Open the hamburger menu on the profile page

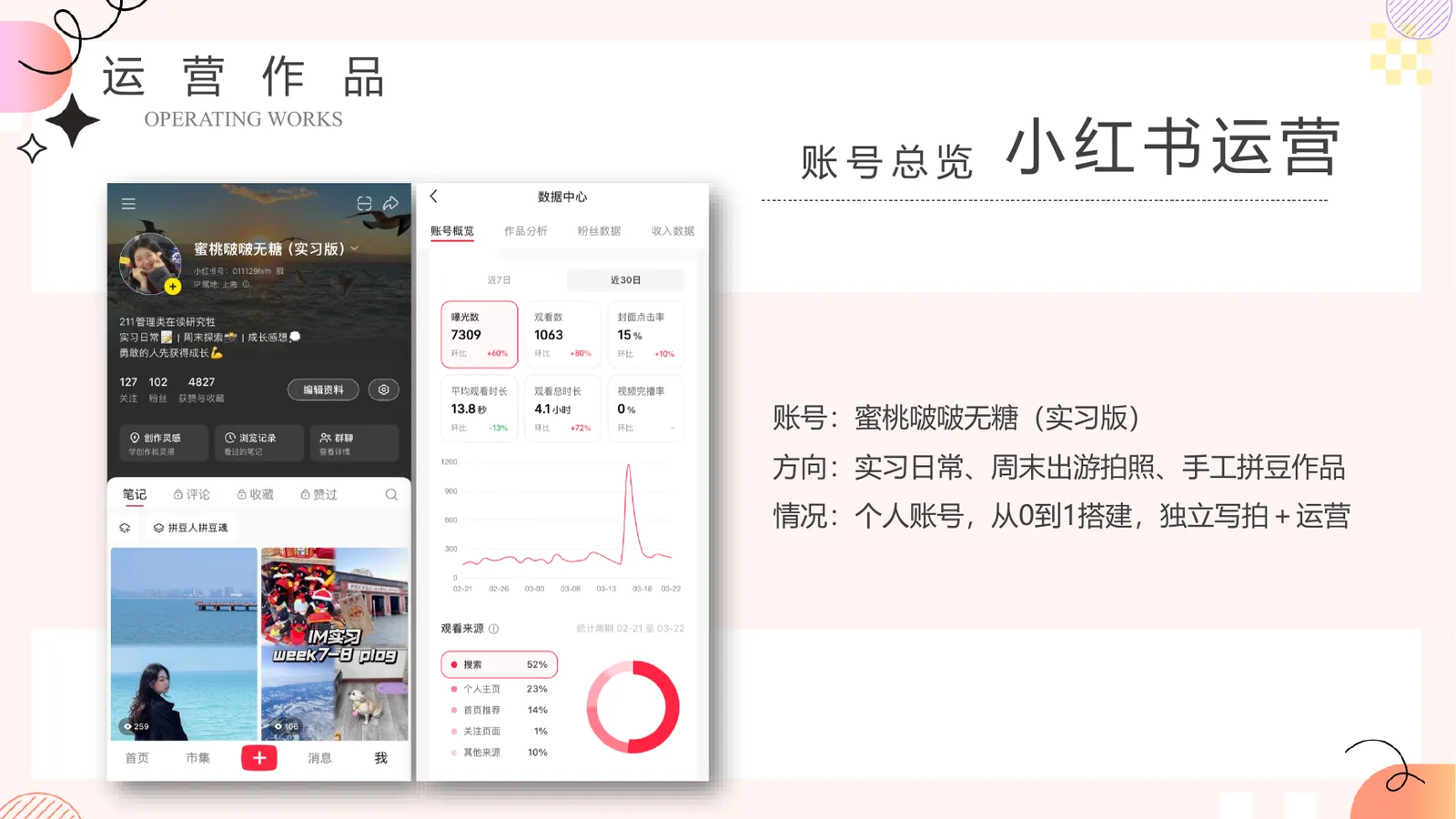[x=128, y=204]
